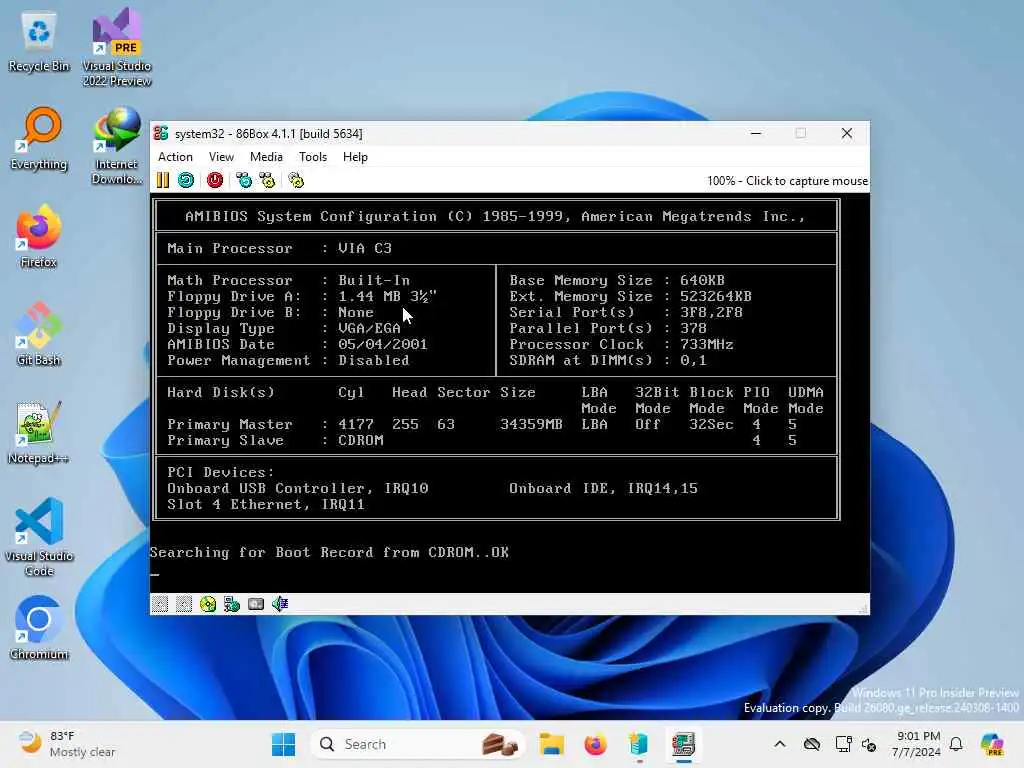The width and height of the screenshot is (1024, 768).
Task: Click 'Slot 4 Ethernet, IRQ11' text
Action: click(266, 504)
